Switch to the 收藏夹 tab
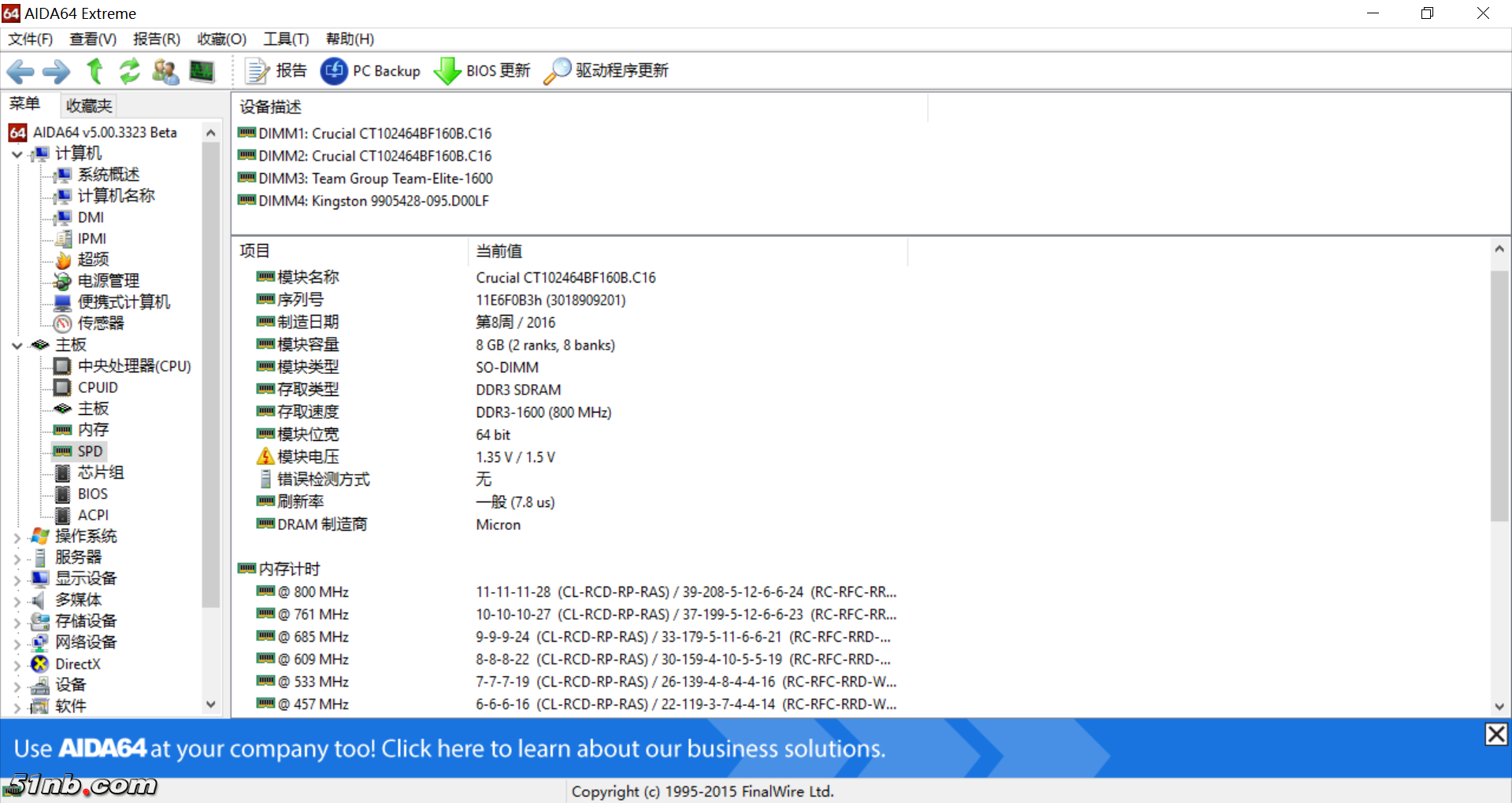Viewport: 1512px width, 803px height. tap(89, 105)
